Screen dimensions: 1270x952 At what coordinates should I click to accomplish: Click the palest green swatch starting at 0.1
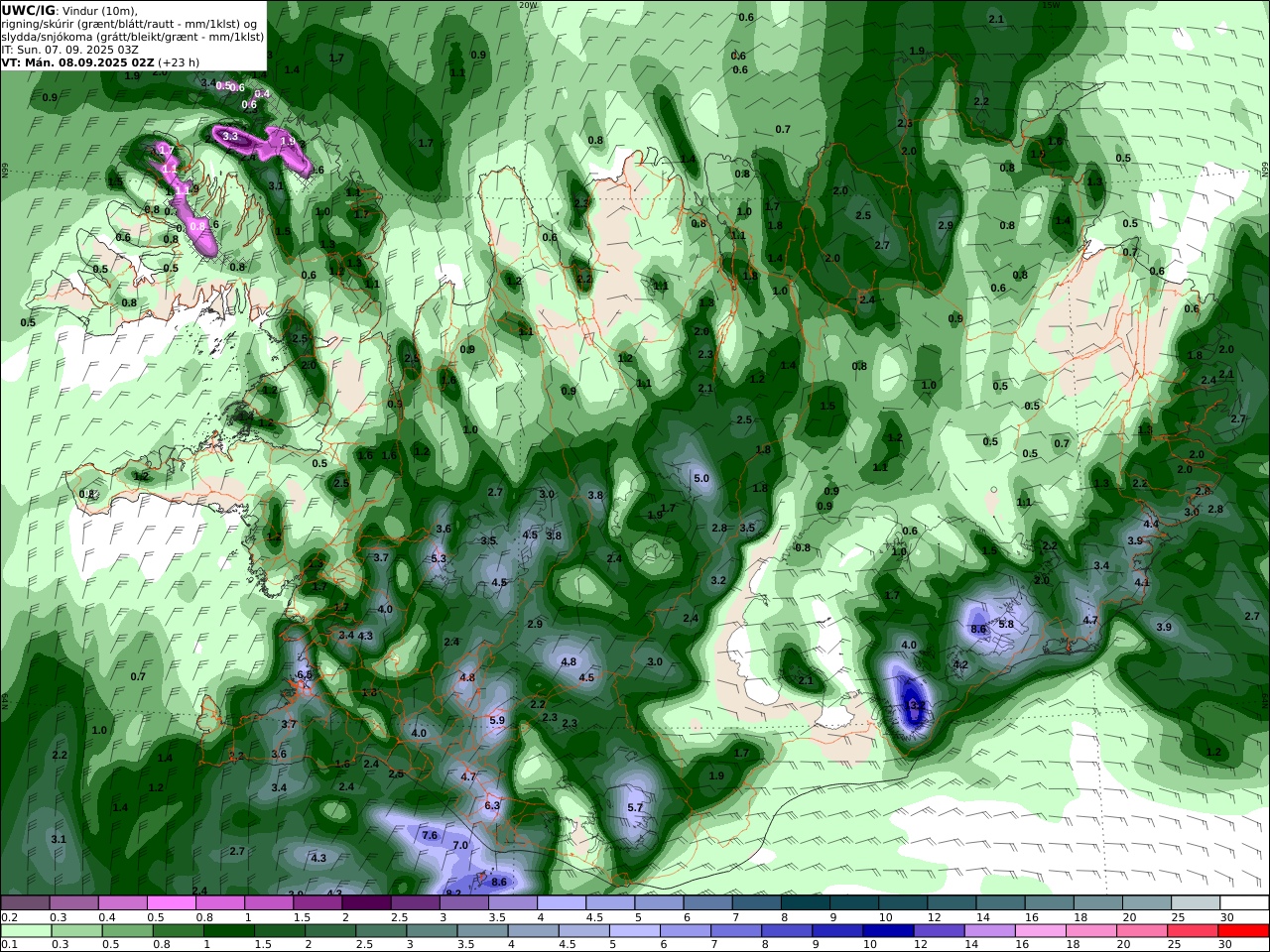coord(25,931)
